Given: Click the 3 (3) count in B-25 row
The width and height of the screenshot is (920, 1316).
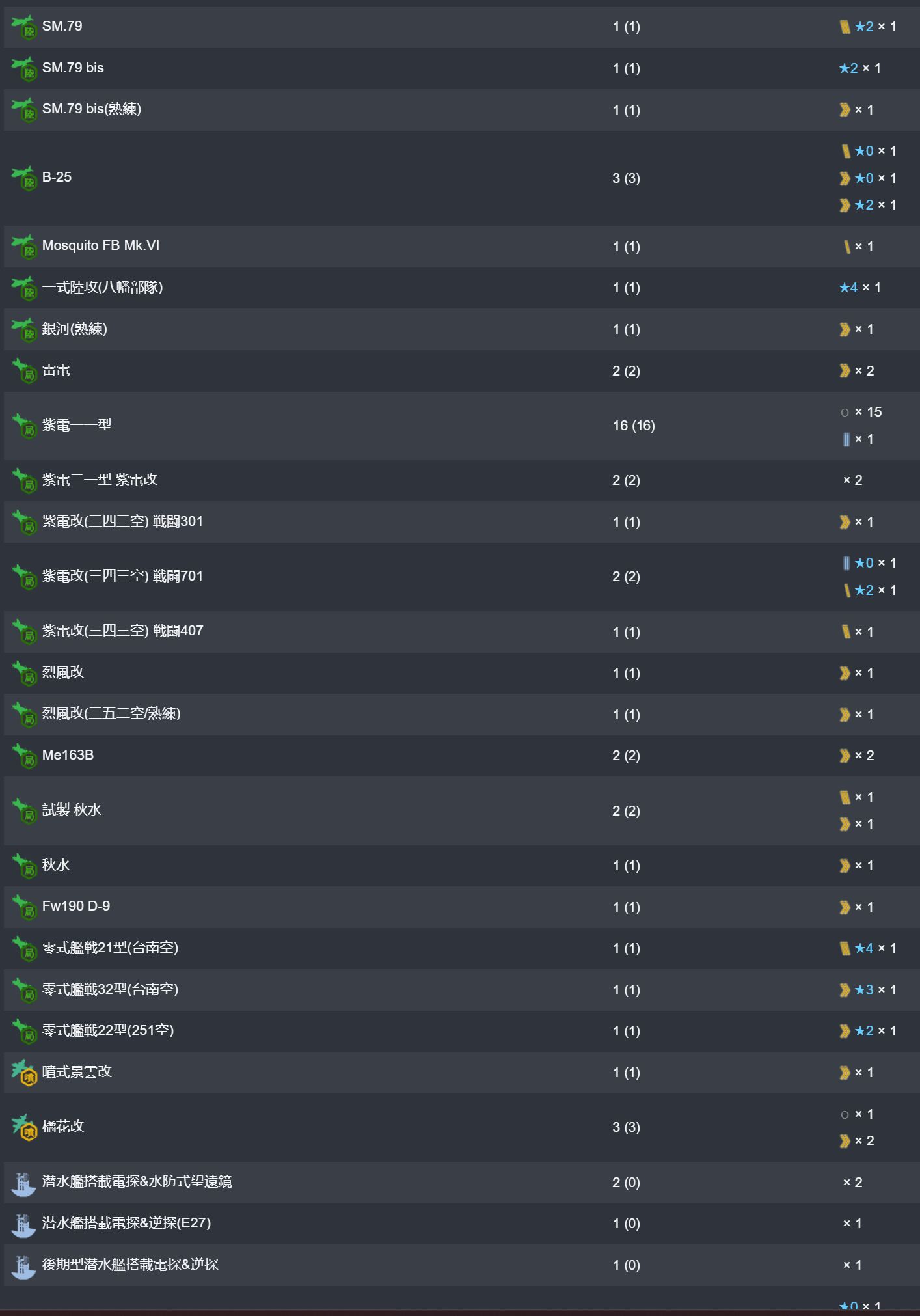Looking at the screenshot, I should (x=626, y=178).
